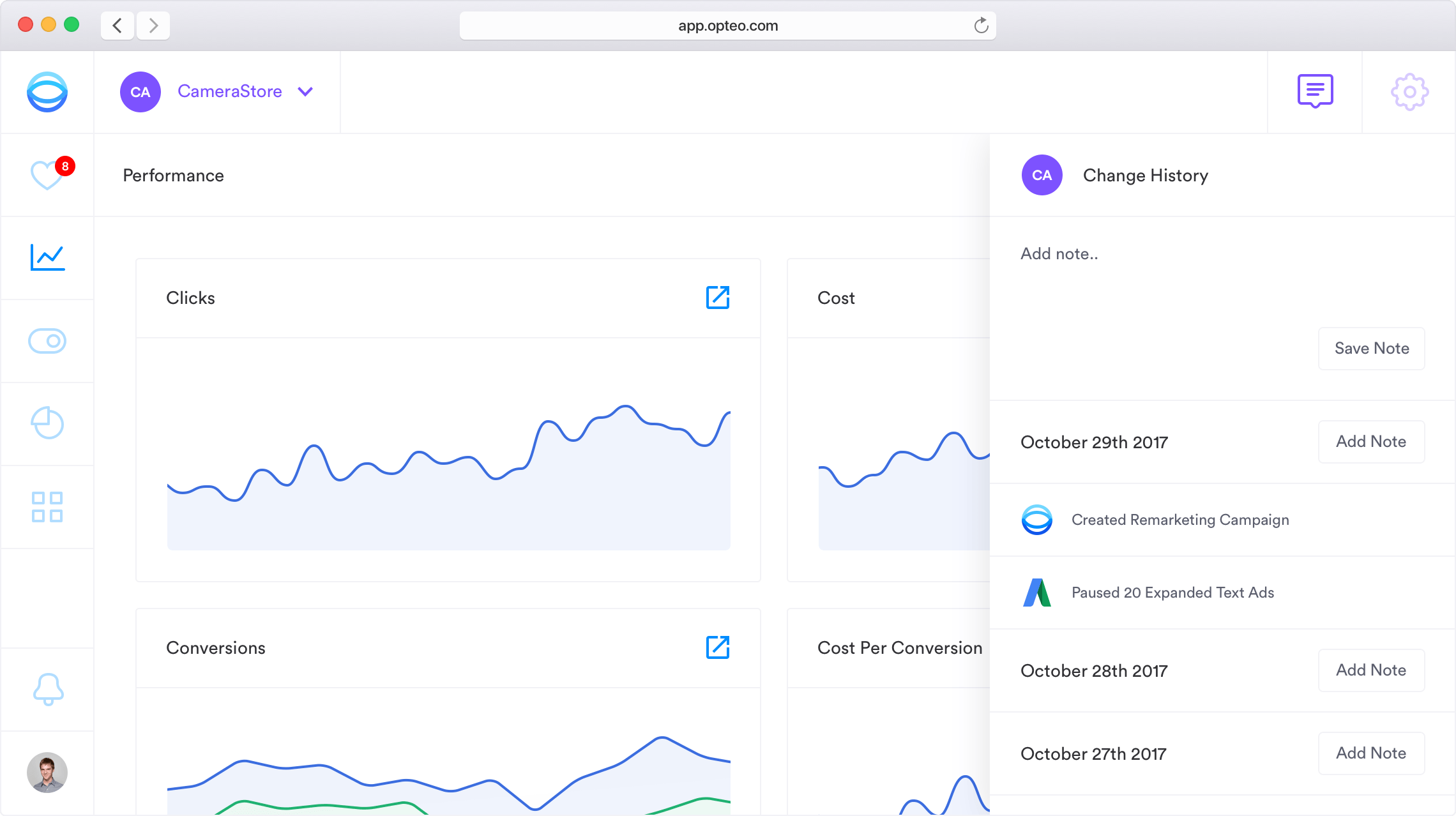Click the Opteo logo in top left

click(x=47, y=92)
